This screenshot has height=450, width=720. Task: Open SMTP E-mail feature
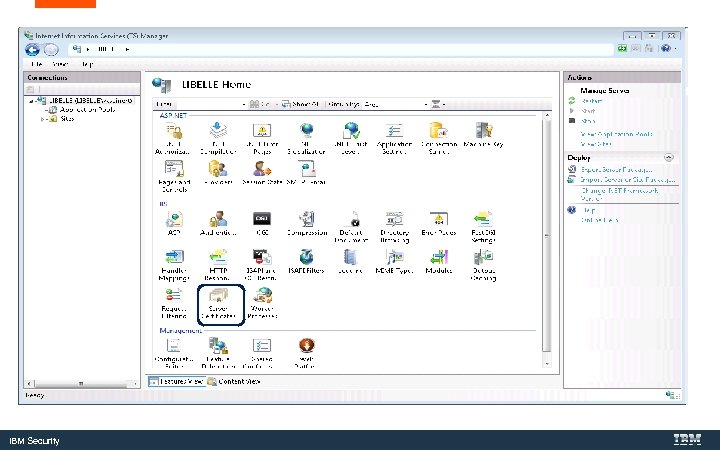tap(306, 173)
